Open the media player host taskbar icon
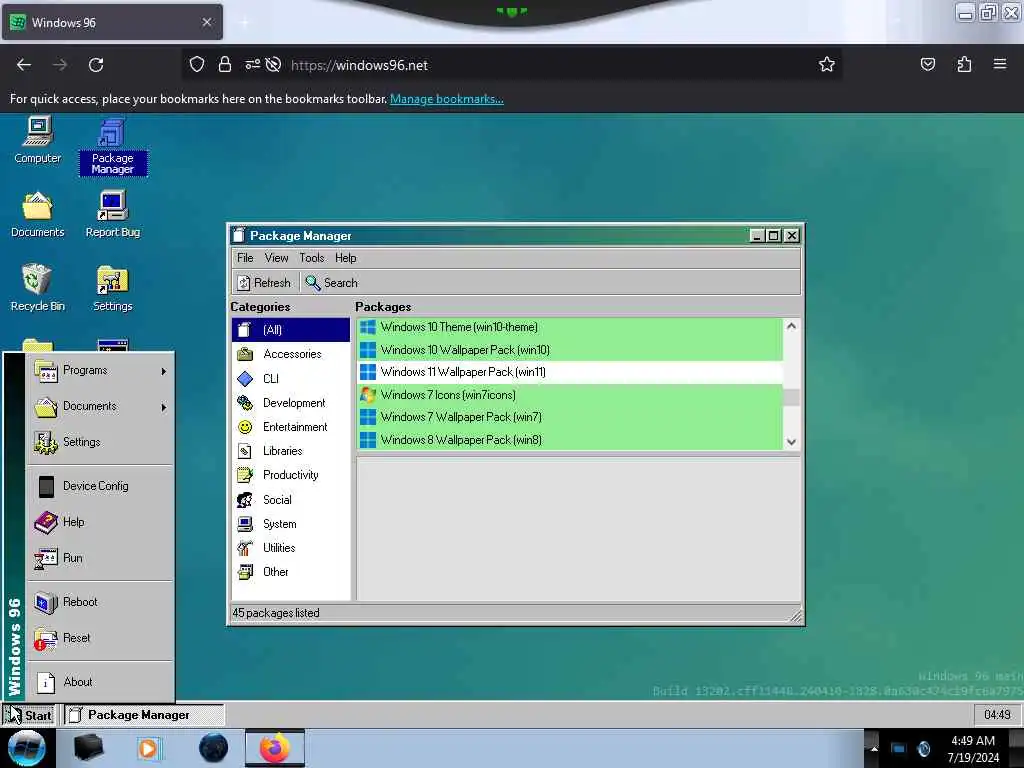Screen dimensions: 1024x768 pos(148,748)
